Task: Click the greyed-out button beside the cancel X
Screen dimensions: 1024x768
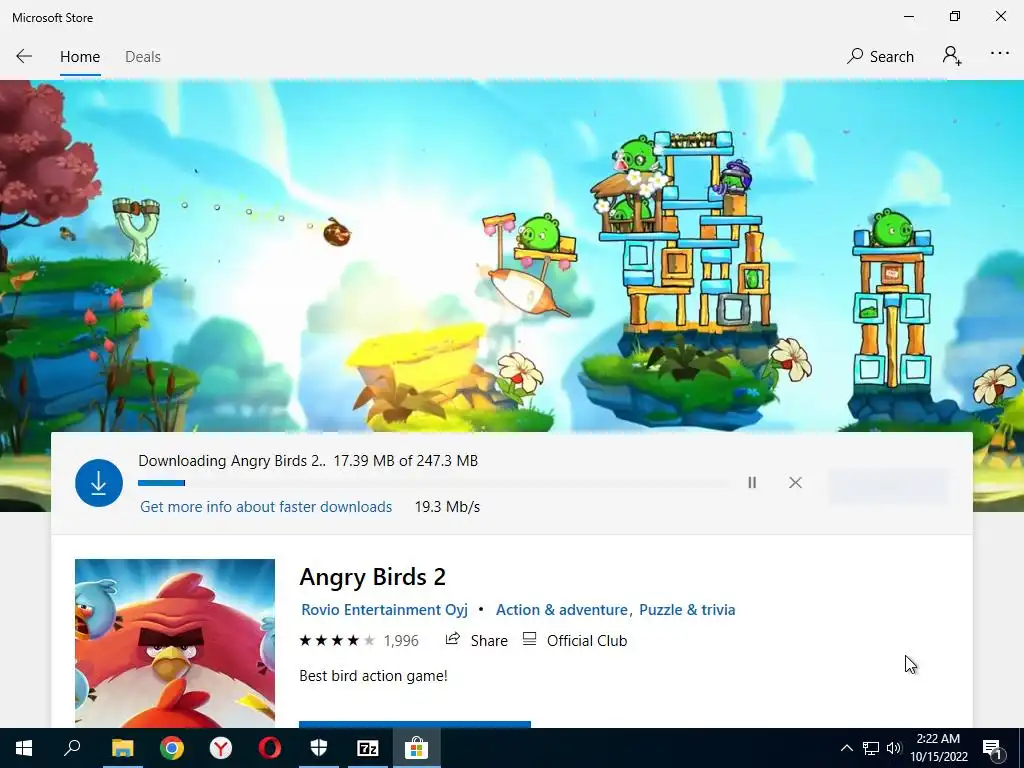Action: (x=888, y=485)
